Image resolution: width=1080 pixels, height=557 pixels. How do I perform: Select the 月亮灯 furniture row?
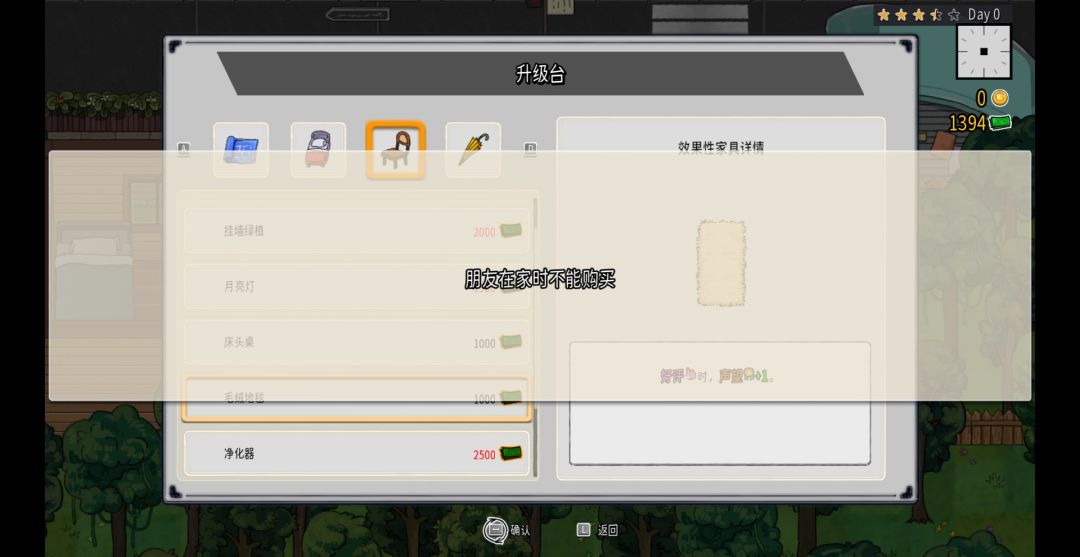[357, 286]
